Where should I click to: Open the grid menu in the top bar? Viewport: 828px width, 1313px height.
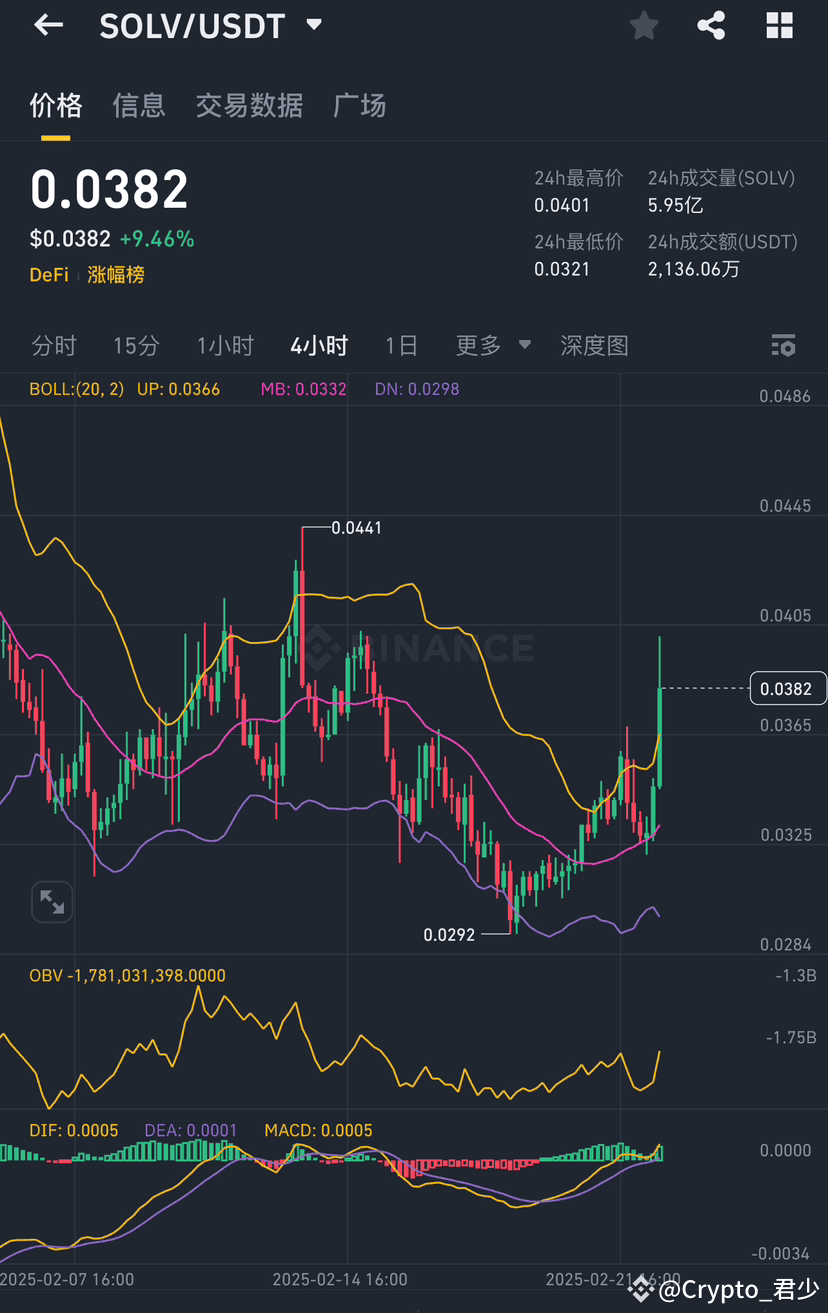(779, 26)
